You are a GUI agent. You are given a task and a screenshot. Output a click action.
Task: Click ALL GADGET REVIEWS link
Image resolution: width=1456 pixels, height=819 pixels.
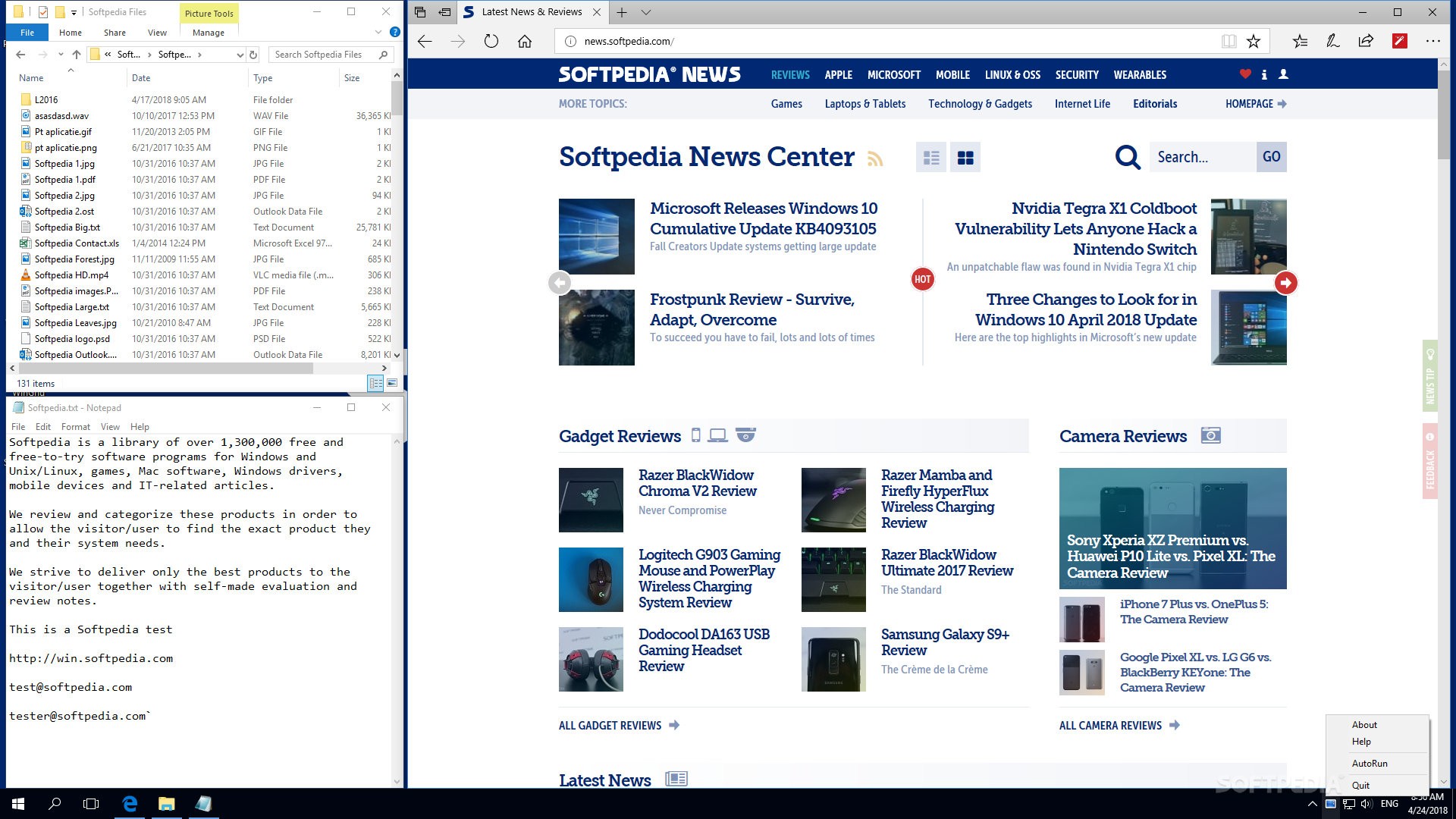(x=619, y=726)
